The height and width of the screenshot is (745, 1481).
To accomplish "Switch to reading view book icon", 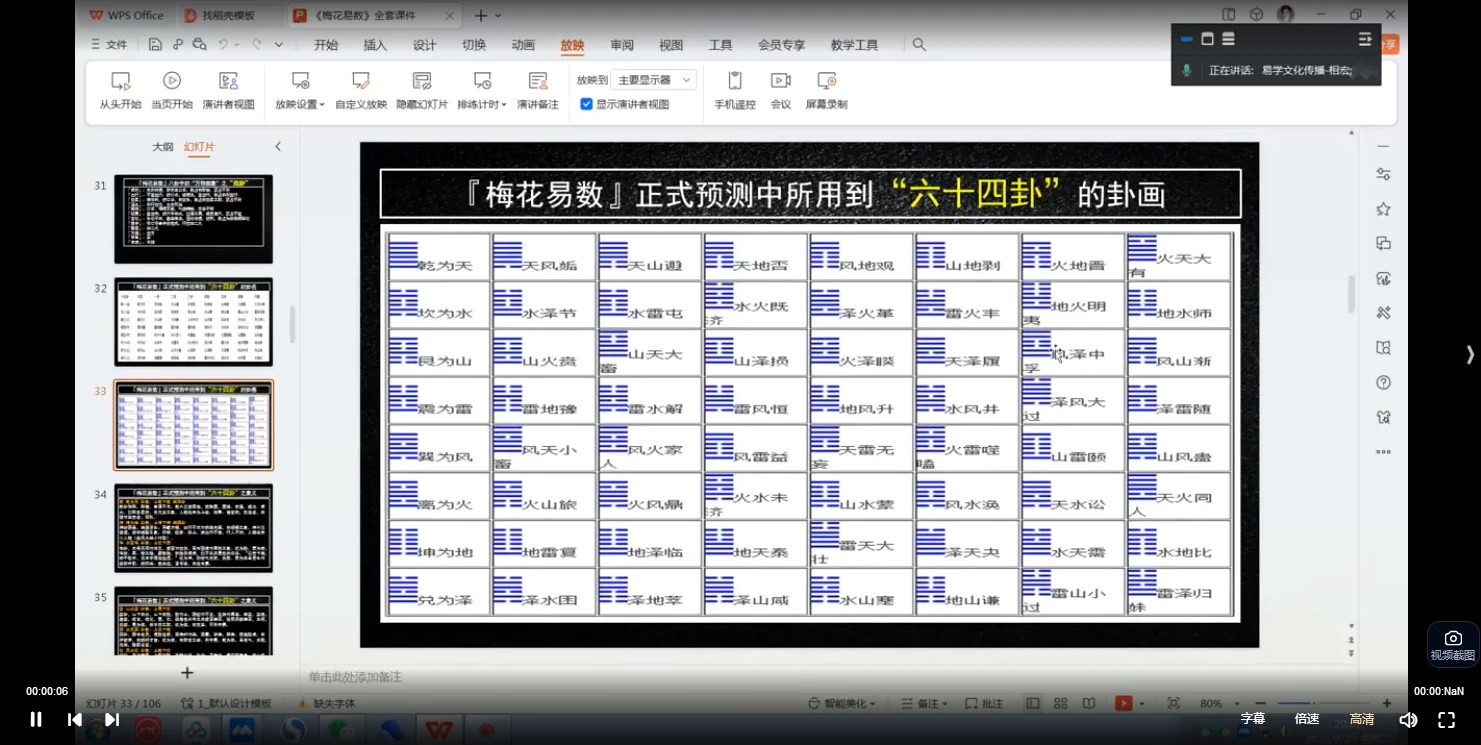I will click(x=1089, y=703).
